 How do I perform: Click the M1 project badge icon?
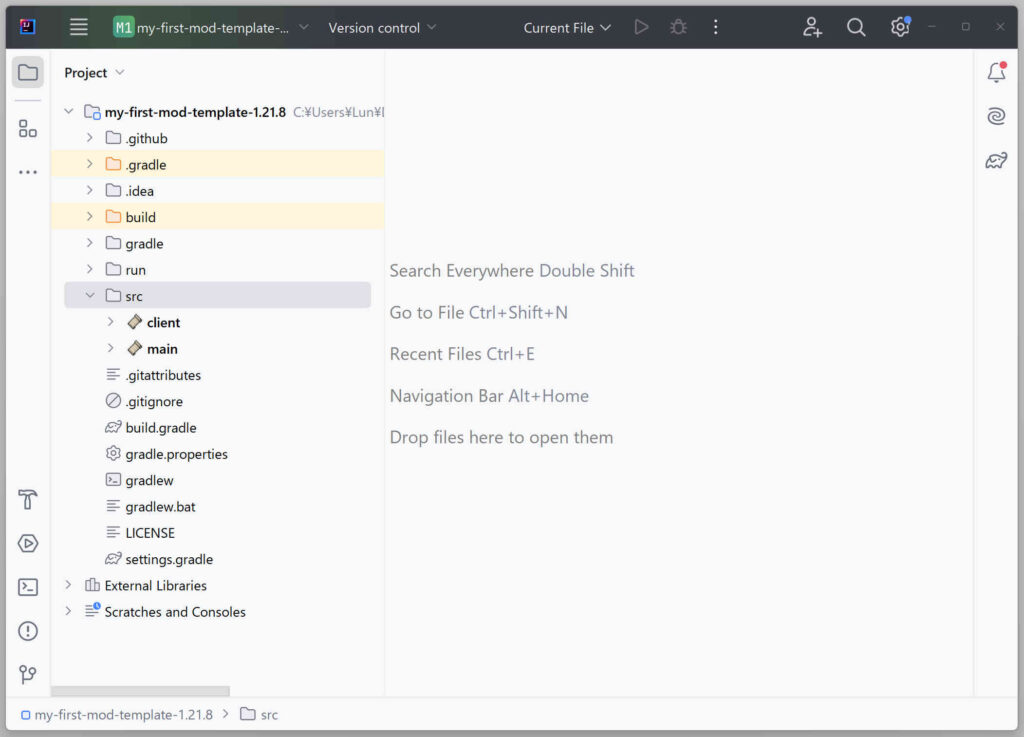coord(123,27)
